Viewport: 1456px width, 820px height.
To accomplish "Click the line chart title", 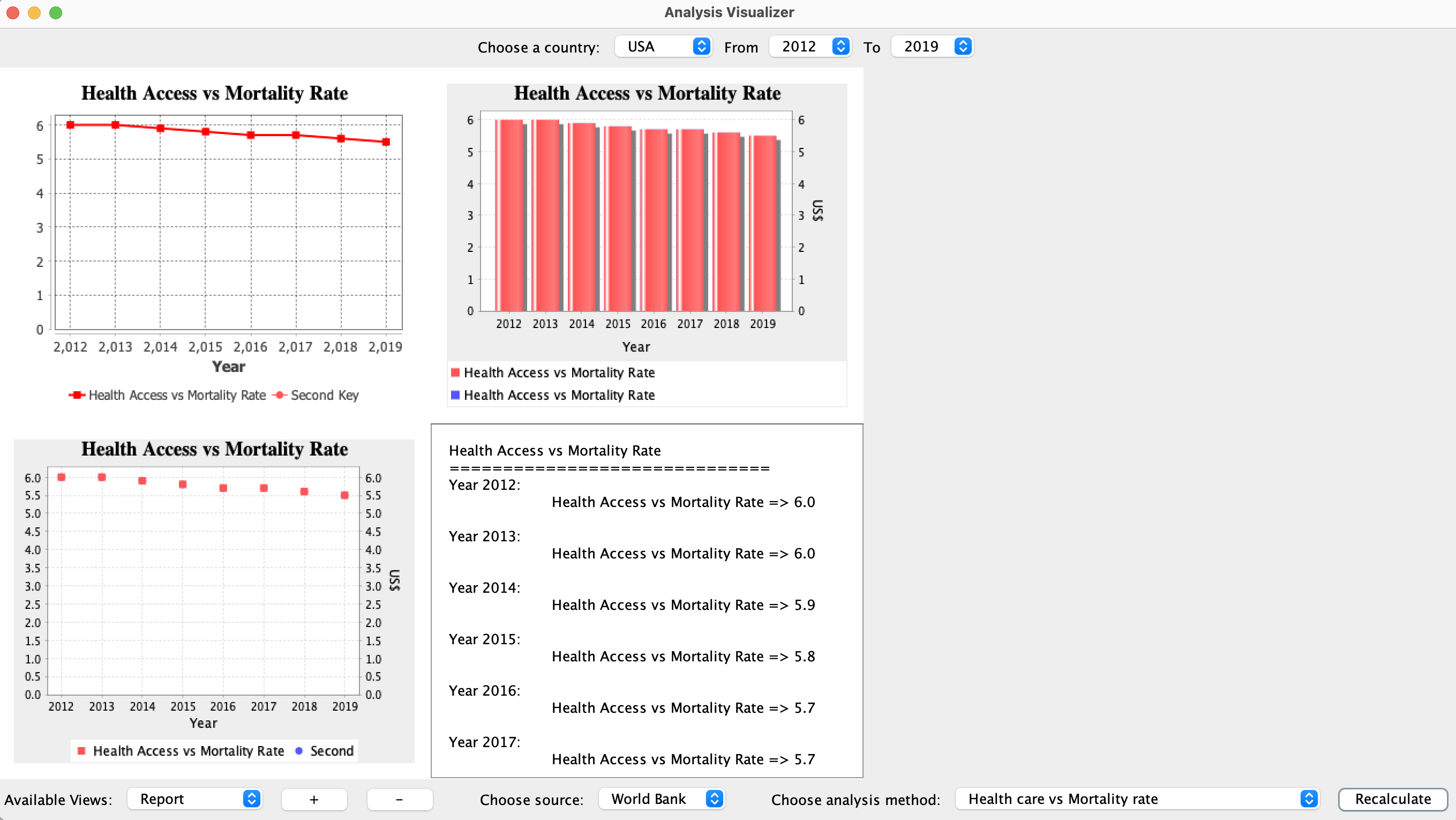I will [x=214, y=93].
